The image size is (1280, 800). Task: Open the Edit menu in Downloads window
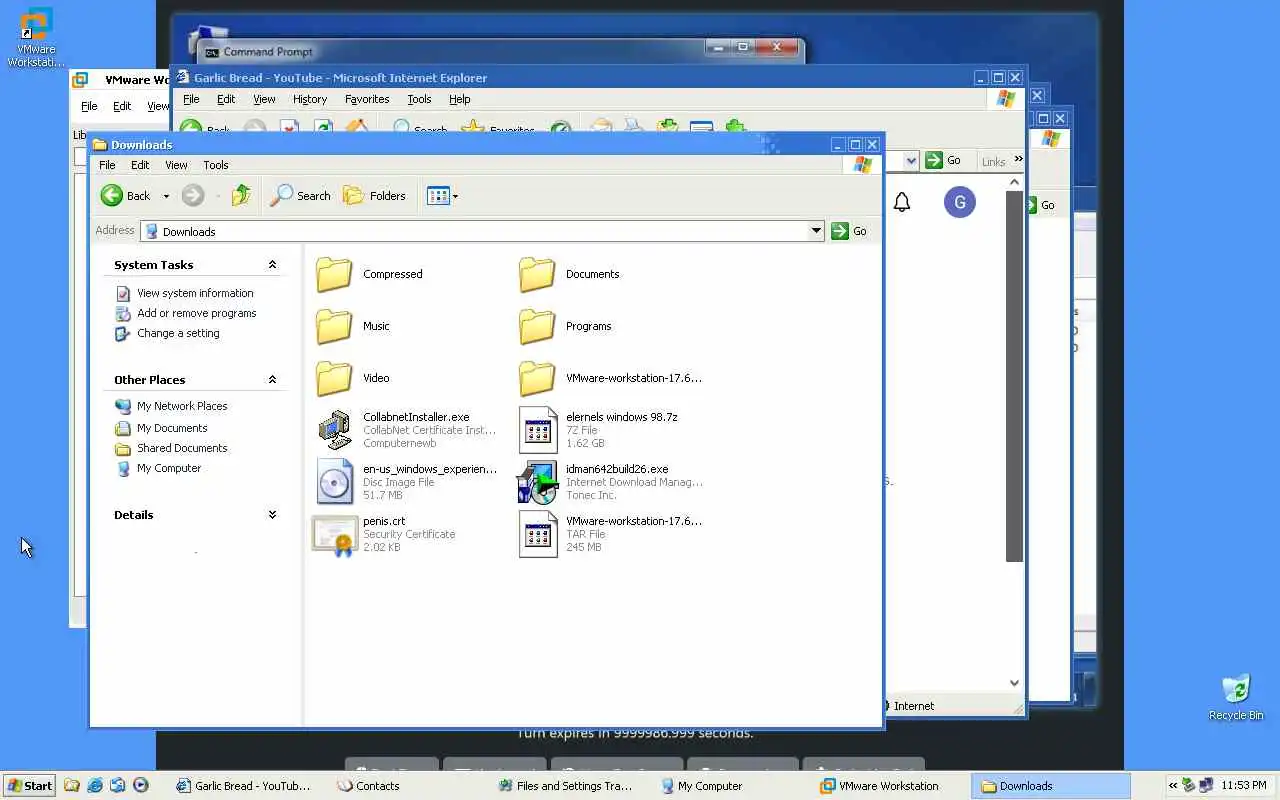click(x=140, y=165)
